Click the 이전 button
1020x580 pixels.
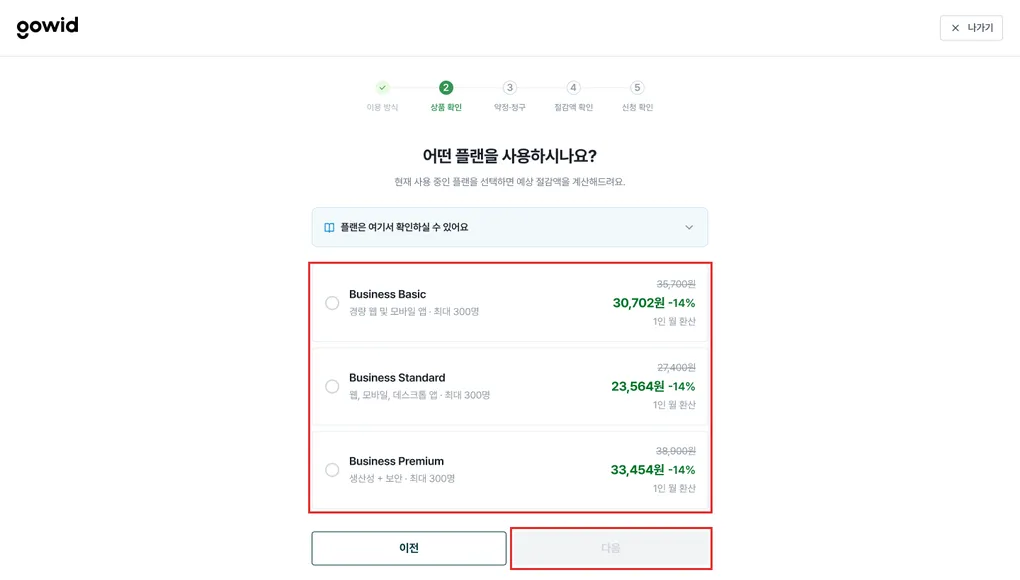pyautogui.click(x=409, y=548)
